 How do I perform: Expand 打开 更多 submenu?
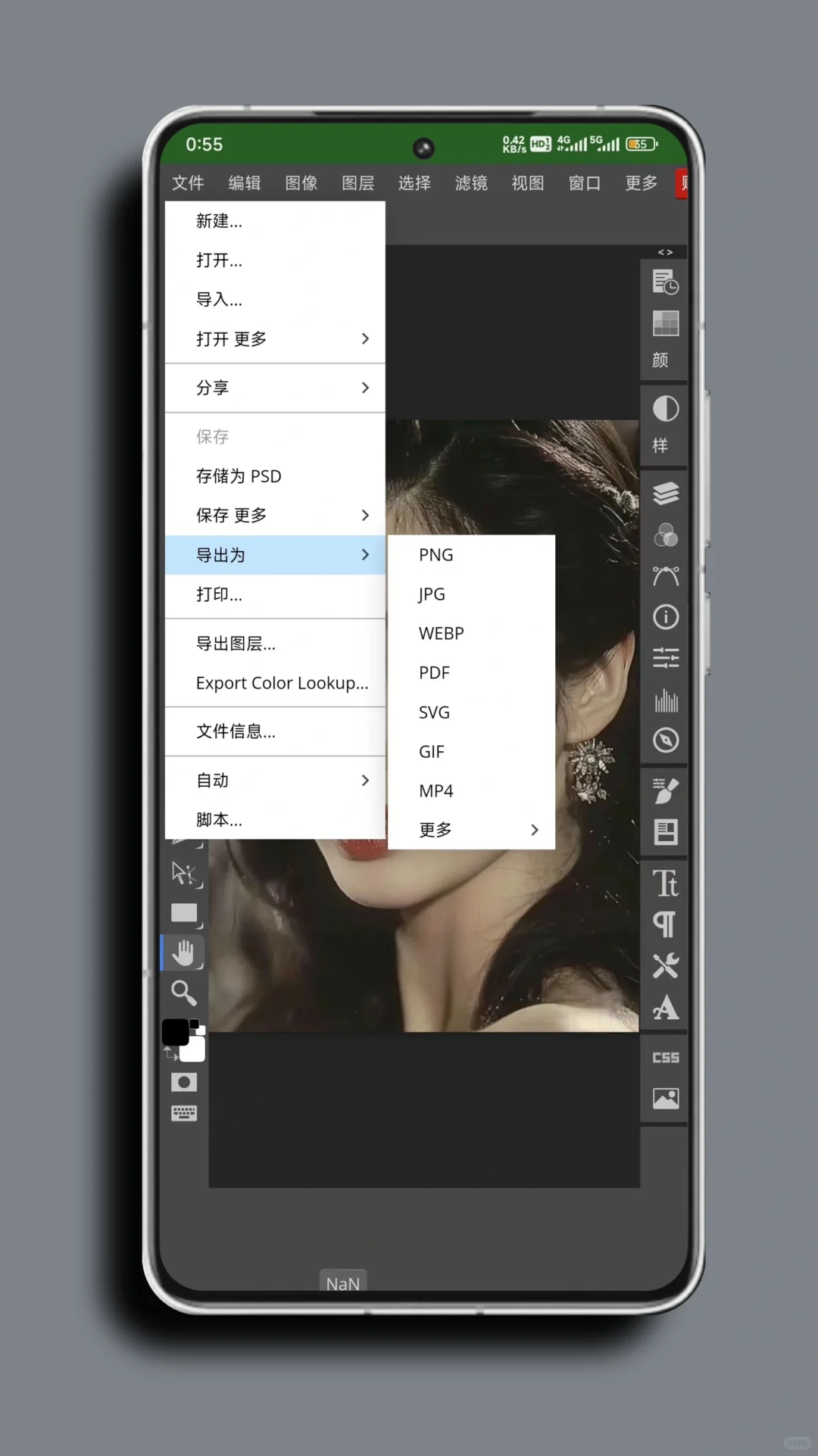tap(275, 338)
